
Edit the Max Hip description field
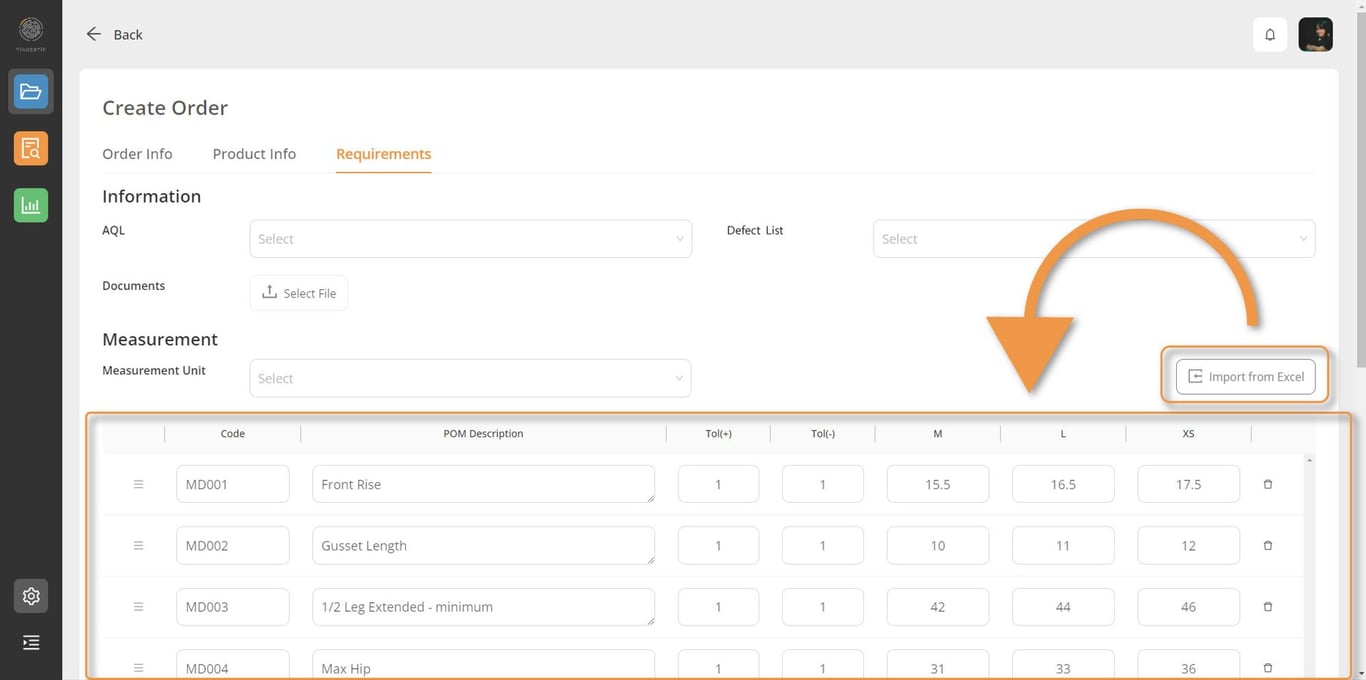point(483,665)
